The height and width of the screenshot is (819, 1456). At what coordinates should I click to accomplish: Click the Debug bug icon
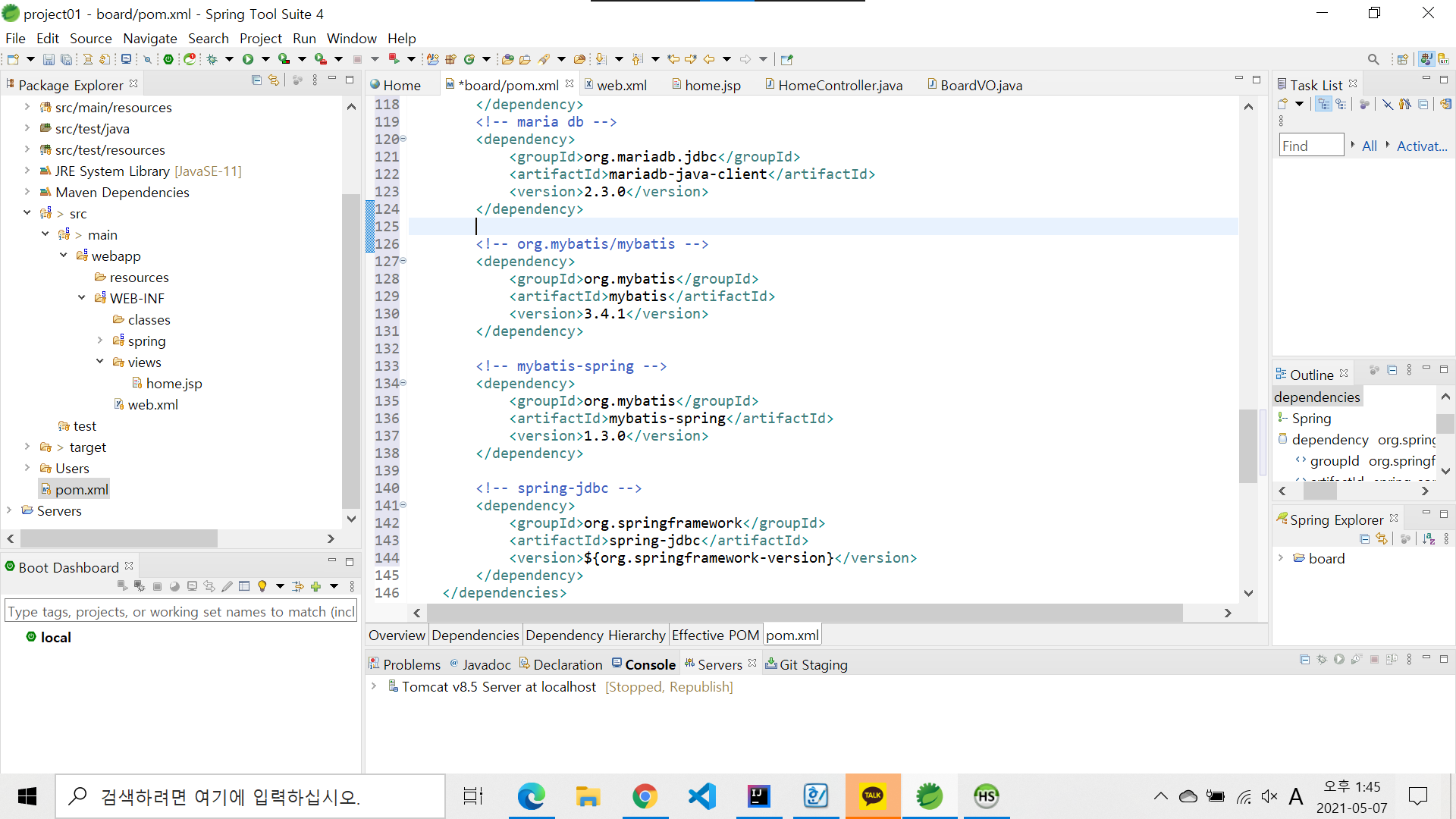pyautogui.click(x=212, y=59)
